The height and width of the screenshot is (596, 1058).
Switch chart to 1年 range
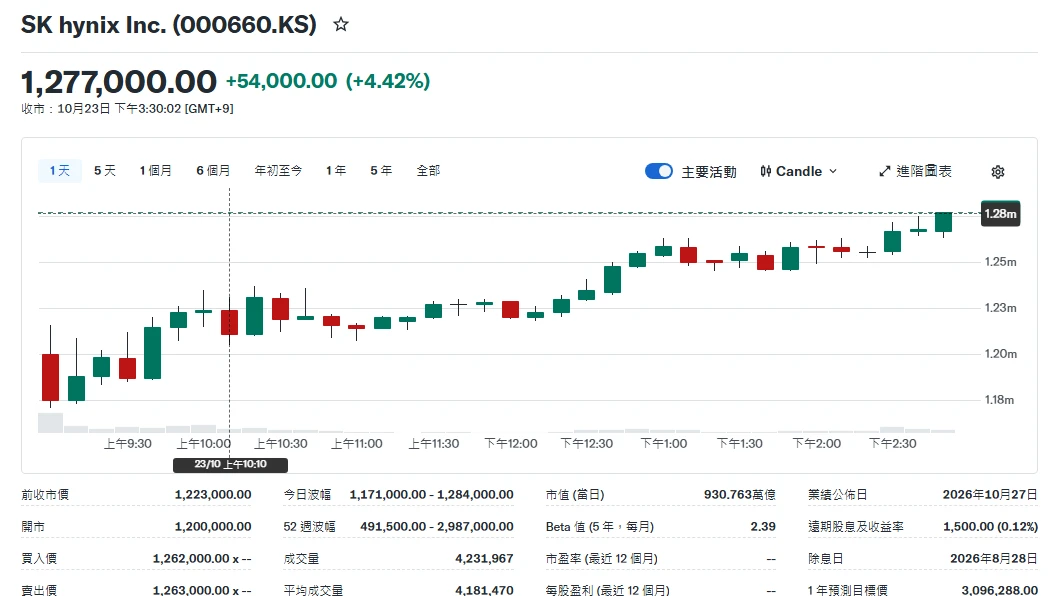coord(336,171)
